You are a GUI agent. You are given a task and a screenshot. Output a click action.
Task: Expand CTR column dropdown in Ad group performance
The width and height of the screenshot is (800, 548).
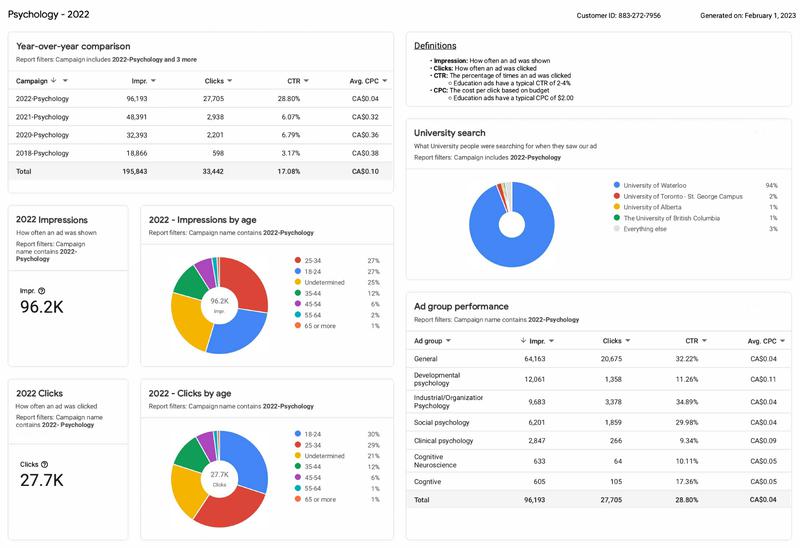pos(702,341)
